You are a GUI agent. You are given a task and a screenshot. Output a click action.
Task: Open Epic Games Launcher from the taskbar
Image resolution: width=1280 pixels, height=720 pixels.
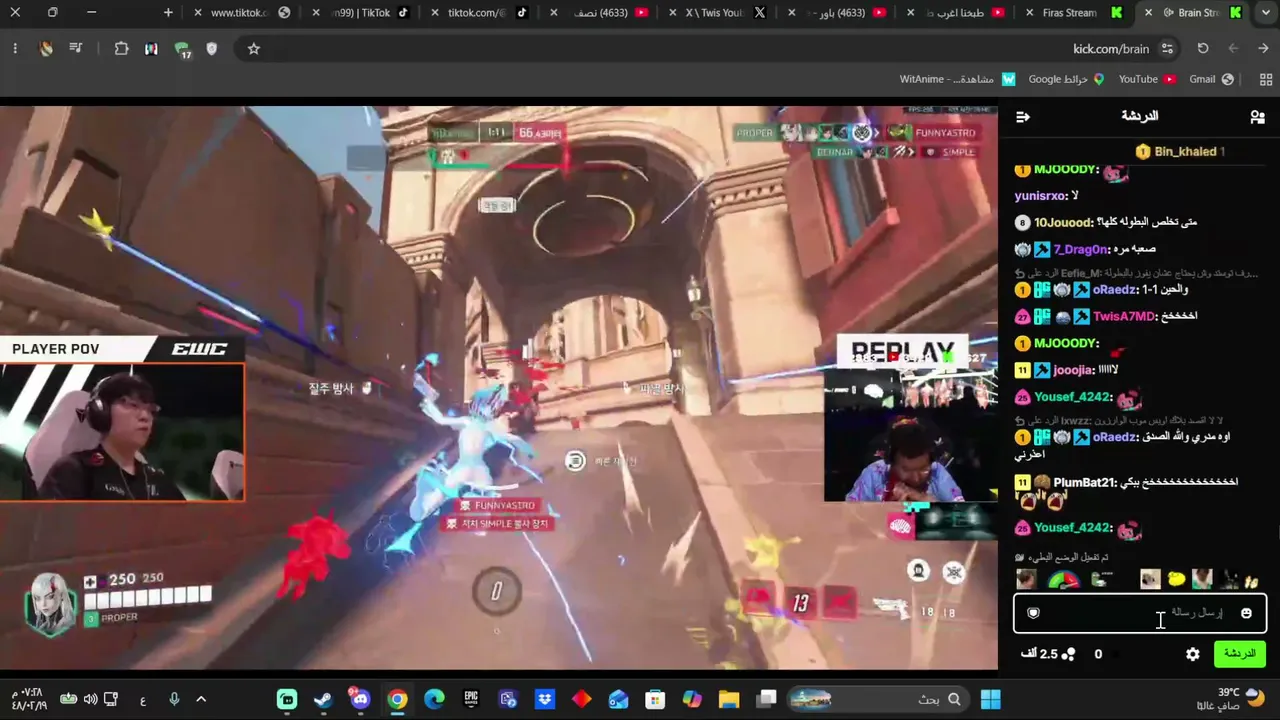coord(471,699)
